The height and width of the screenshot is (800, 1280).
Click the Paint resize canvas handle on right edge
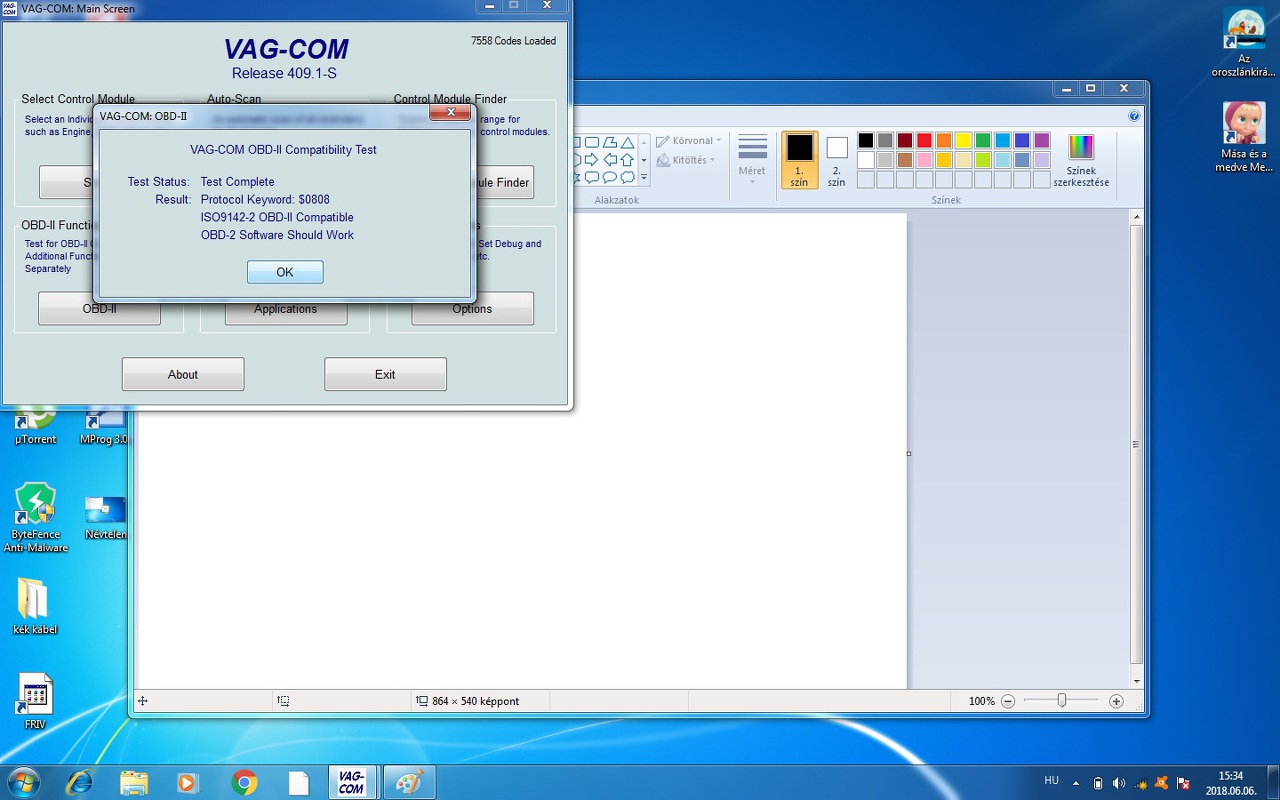tap(908, 453)
